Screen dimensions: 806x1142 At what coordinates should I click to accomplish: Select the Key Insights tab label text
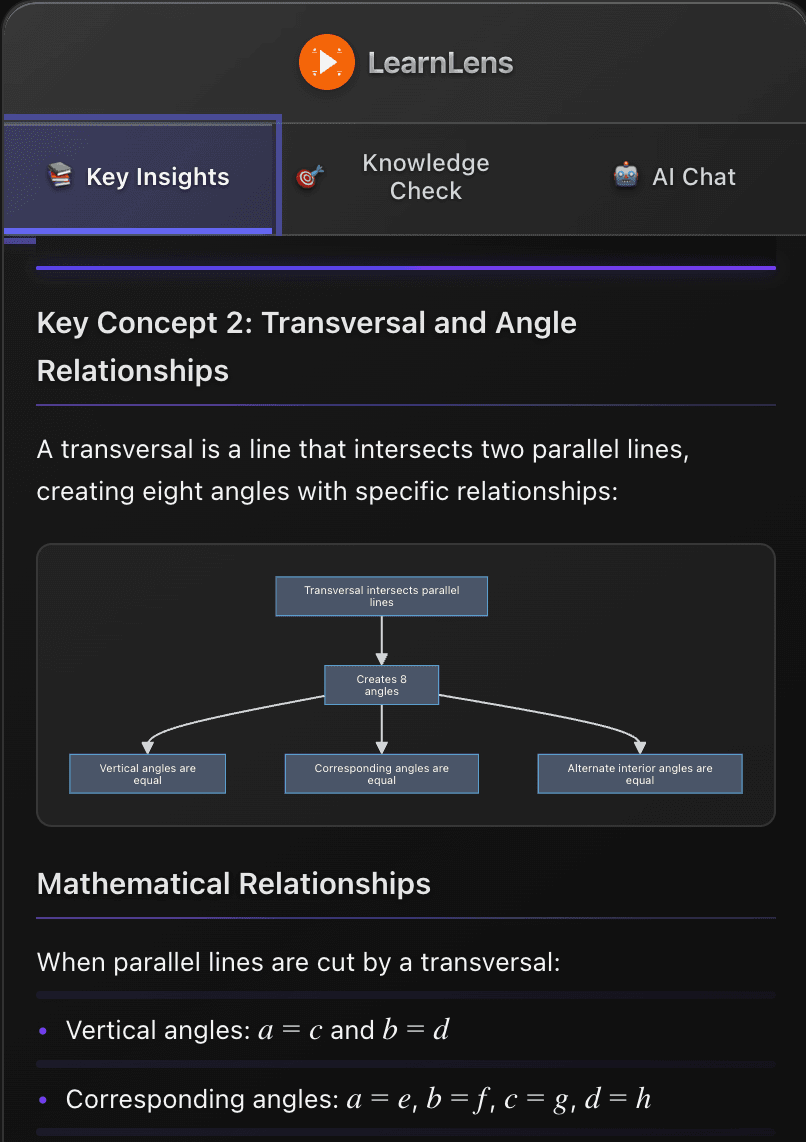point(159,176)
